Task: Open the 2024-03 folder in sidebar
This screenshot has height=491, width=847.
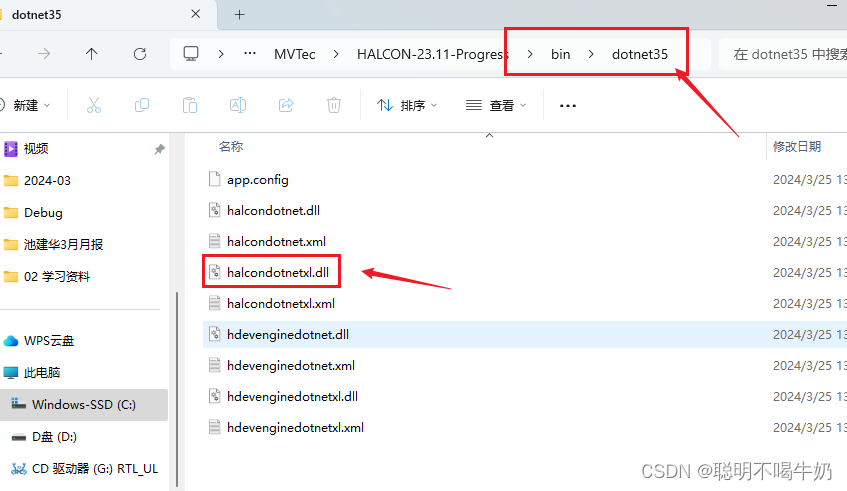Action: 47,180
